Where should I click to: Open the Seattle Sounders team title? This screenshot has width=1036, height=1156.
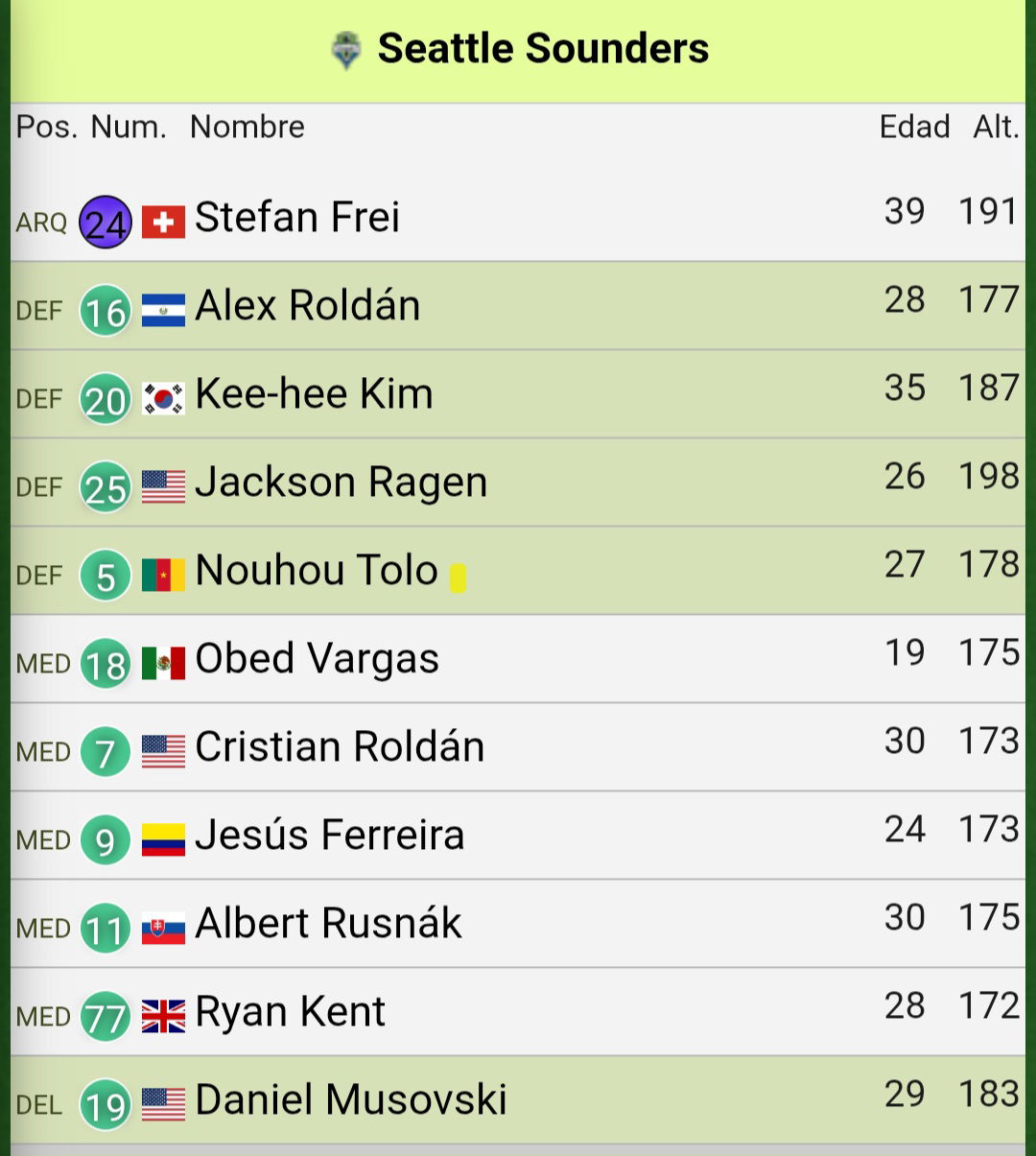[543, 48]
